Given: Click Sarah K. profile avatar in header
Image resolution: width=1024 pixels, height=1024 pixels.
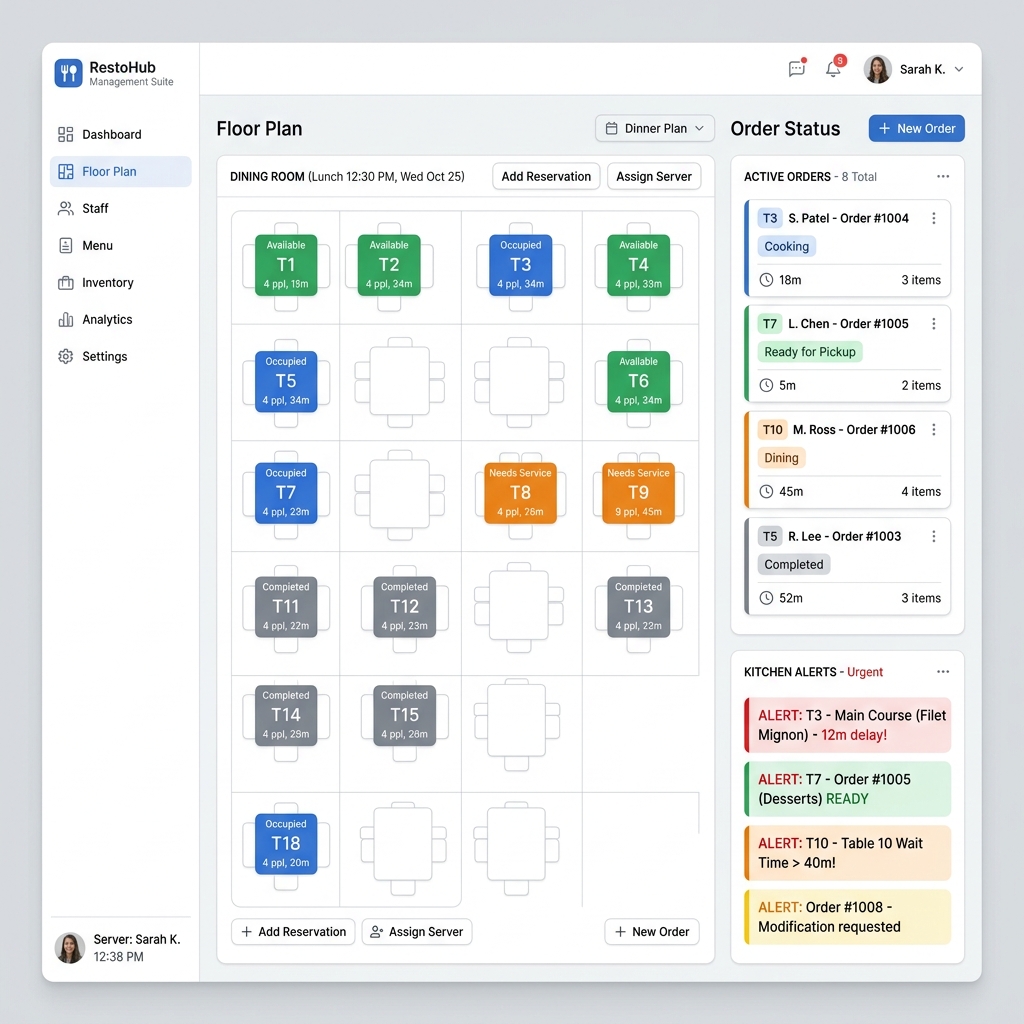Looking at the screenshot, I should pyautogui.click(x=877, y=69).
